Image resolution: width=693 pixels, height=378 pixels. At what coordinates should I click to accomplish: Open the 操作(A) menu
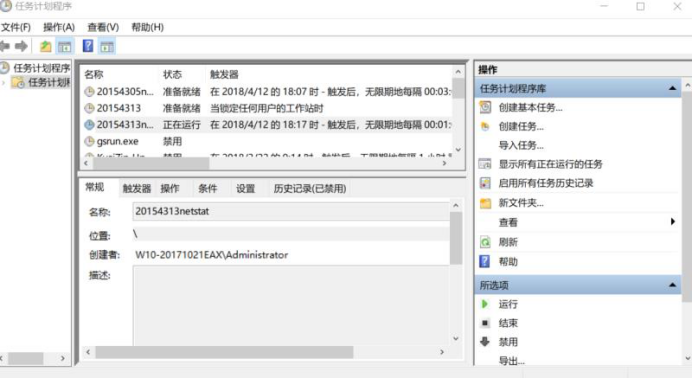click(59, 27)
